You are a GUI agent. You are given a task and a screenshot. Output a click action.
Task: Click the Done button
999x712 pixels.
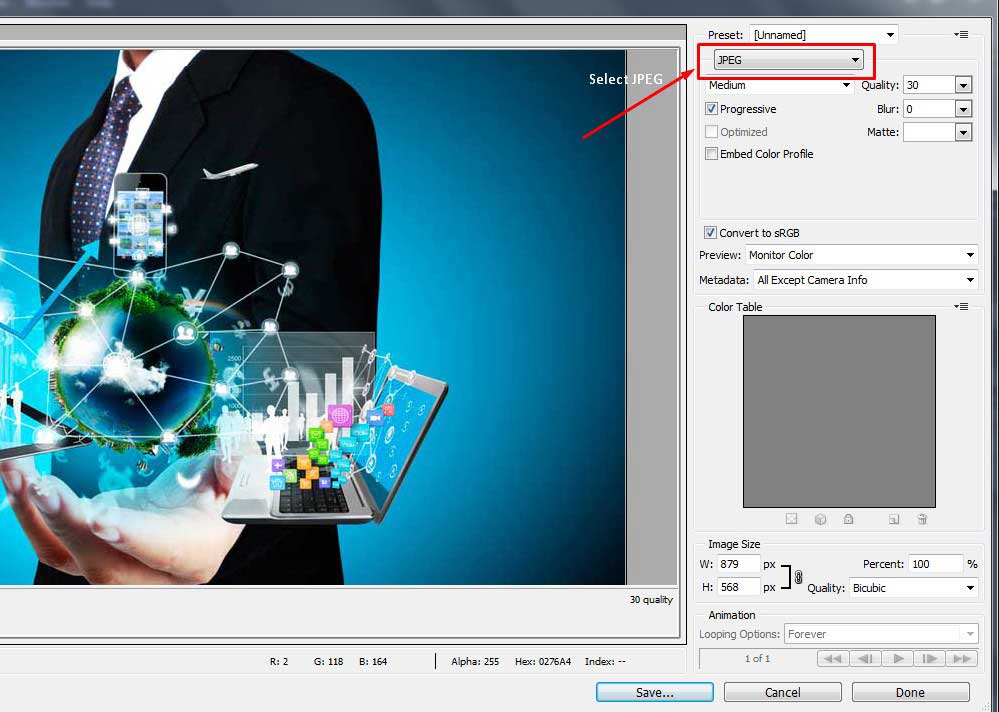[910, 692]
